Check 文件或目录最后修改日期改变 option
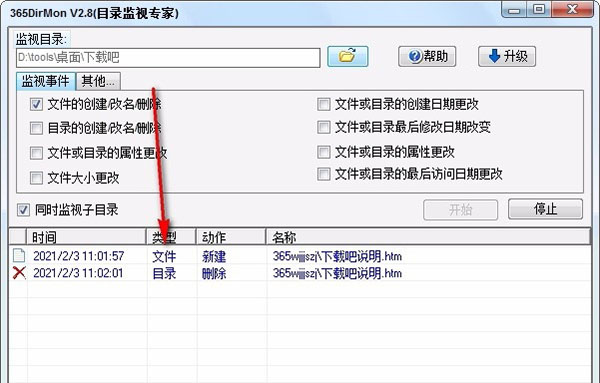The width and height of the screenshot is (600, 383). pos(324,127)
